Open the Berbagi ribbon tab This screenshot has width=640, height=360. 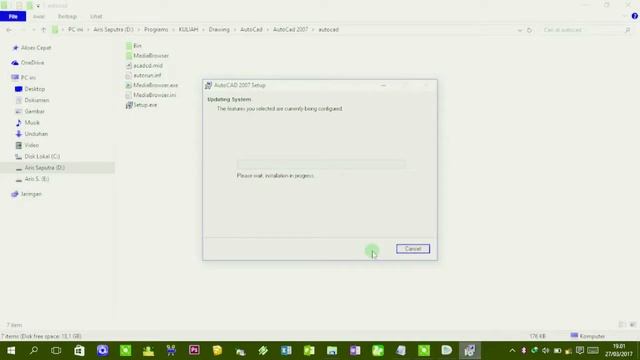[67, 16]
